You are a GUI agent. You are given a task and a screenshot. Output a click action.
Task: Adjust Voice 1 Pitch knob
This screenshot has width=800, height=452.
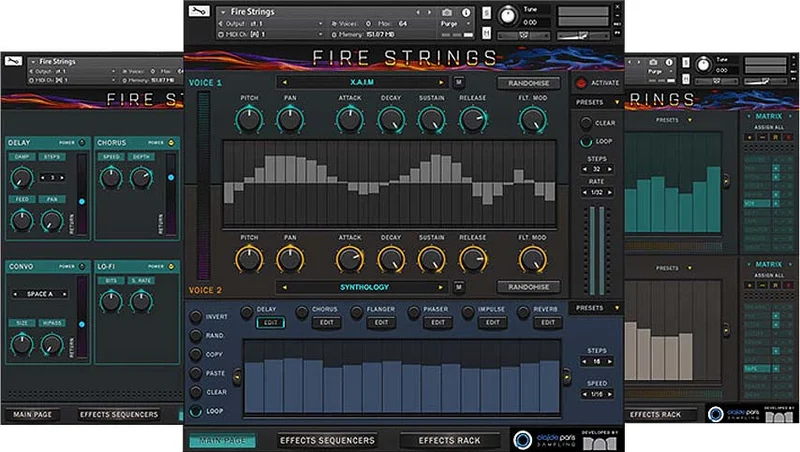(x=249, y=120)
